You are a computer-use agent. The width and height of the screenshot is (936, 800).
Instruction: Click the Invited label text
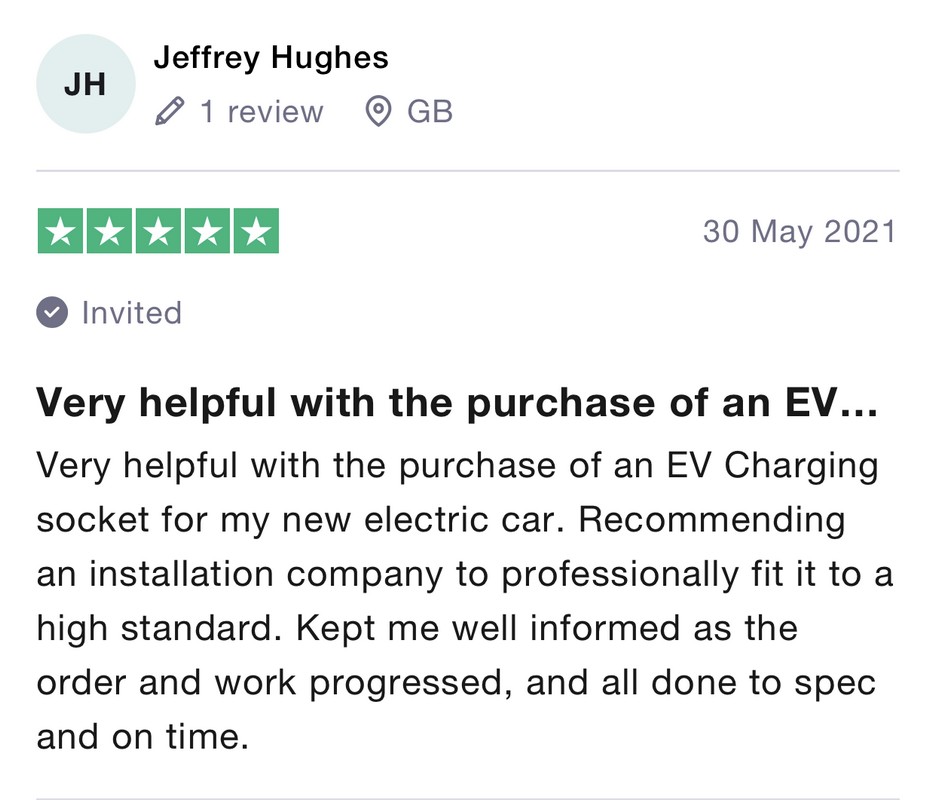(x=131, y=313)
